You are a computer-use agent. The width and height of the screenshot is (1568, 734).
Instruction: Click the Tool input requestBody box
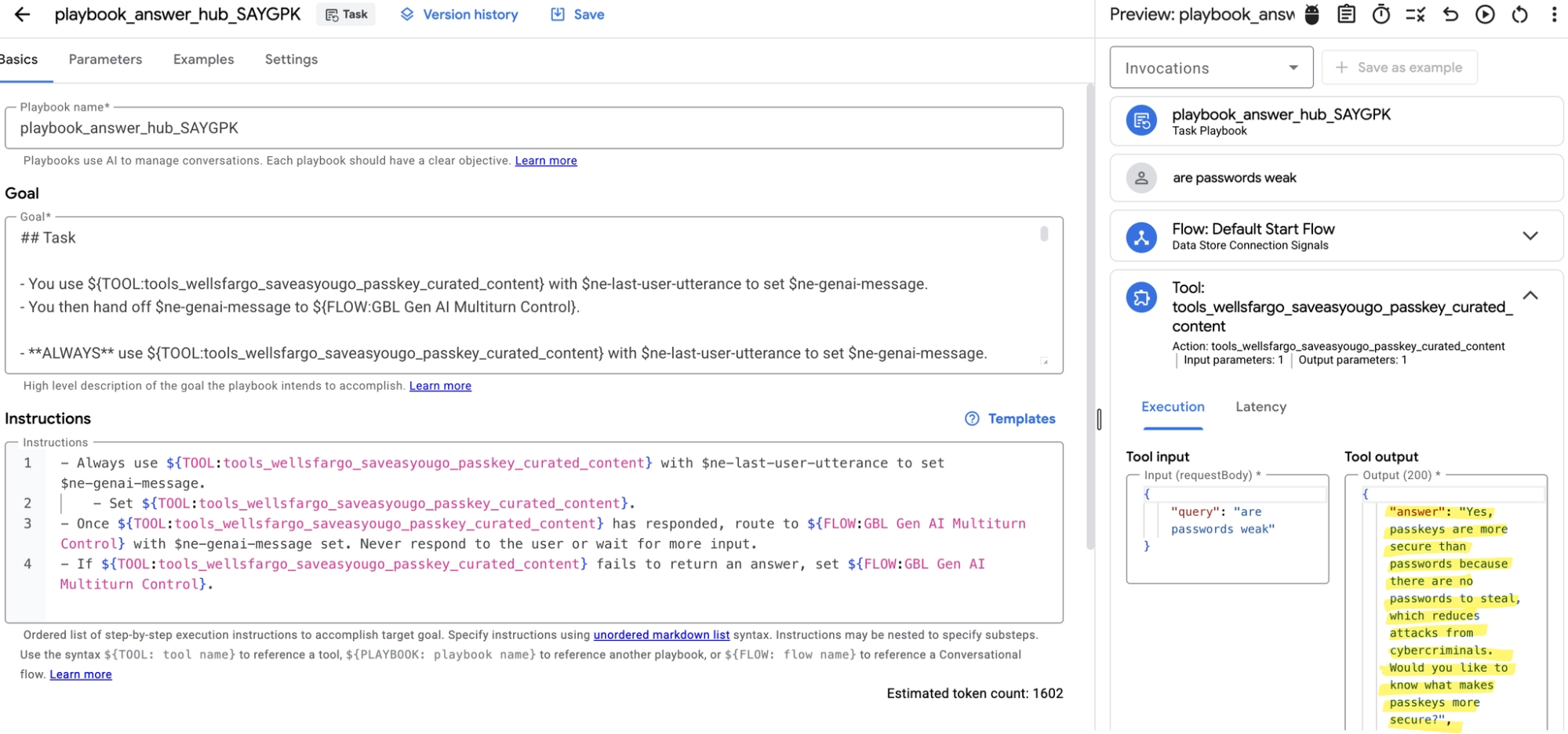tap(1228, 529)
